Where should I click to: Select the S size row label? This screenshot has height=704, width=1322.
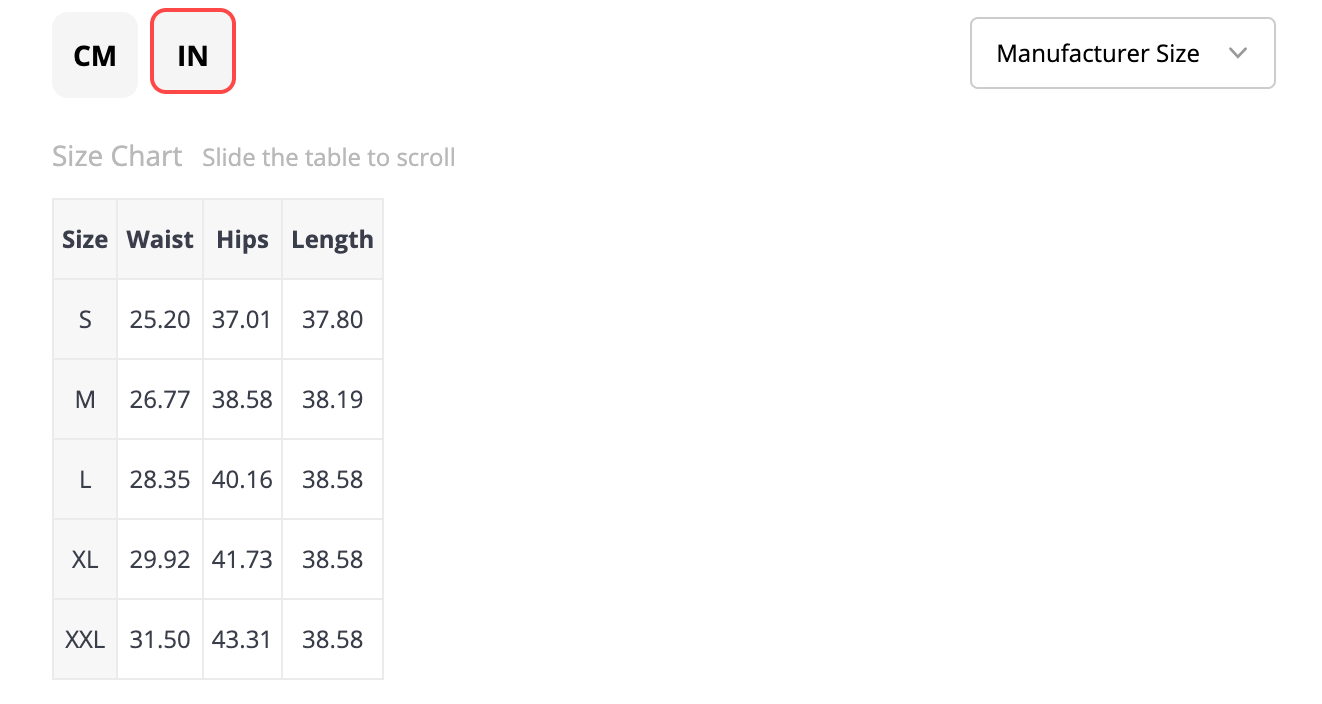tap(85, 320)
